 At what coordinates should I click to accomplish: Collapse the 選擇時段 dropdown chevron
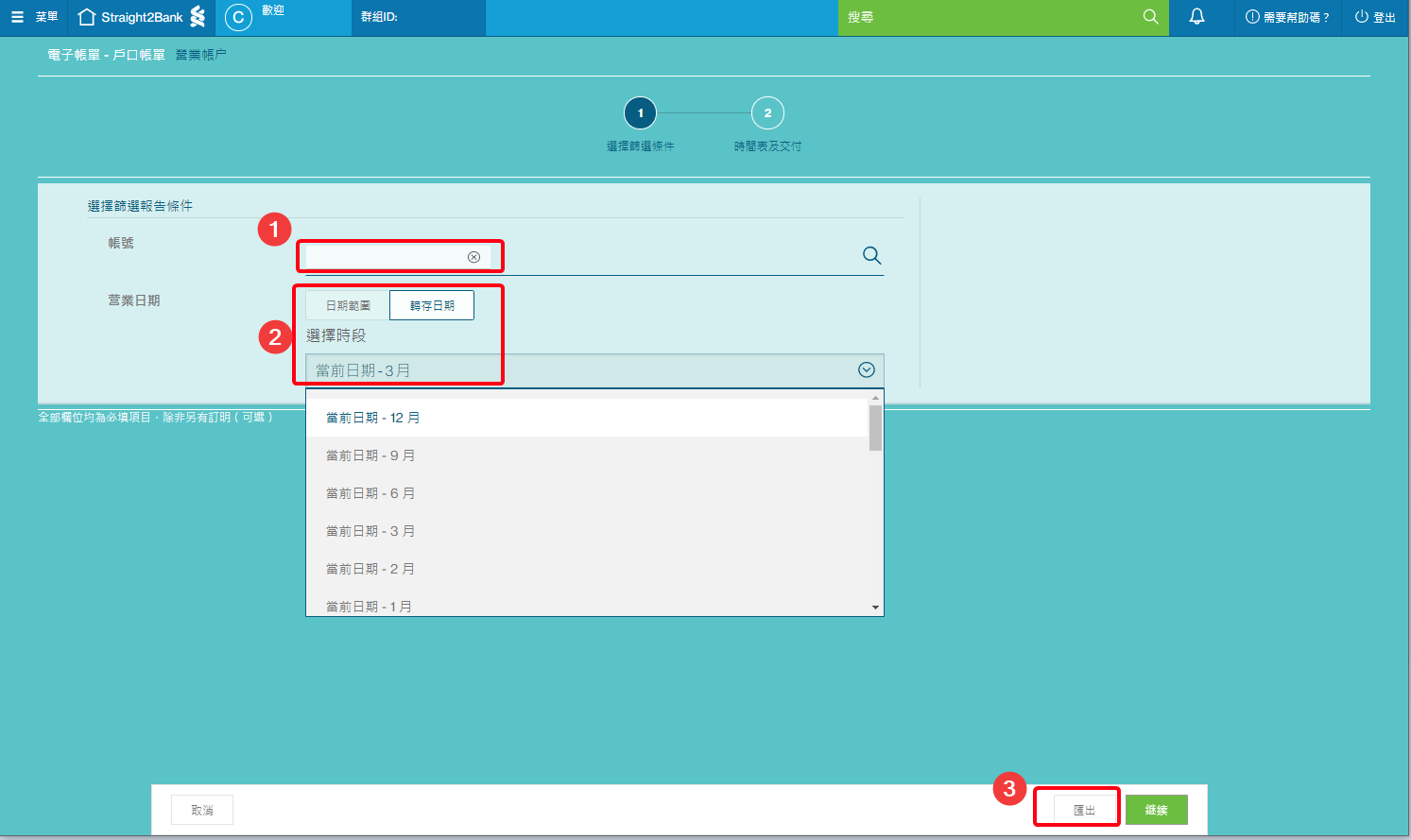tap(866, 370)
